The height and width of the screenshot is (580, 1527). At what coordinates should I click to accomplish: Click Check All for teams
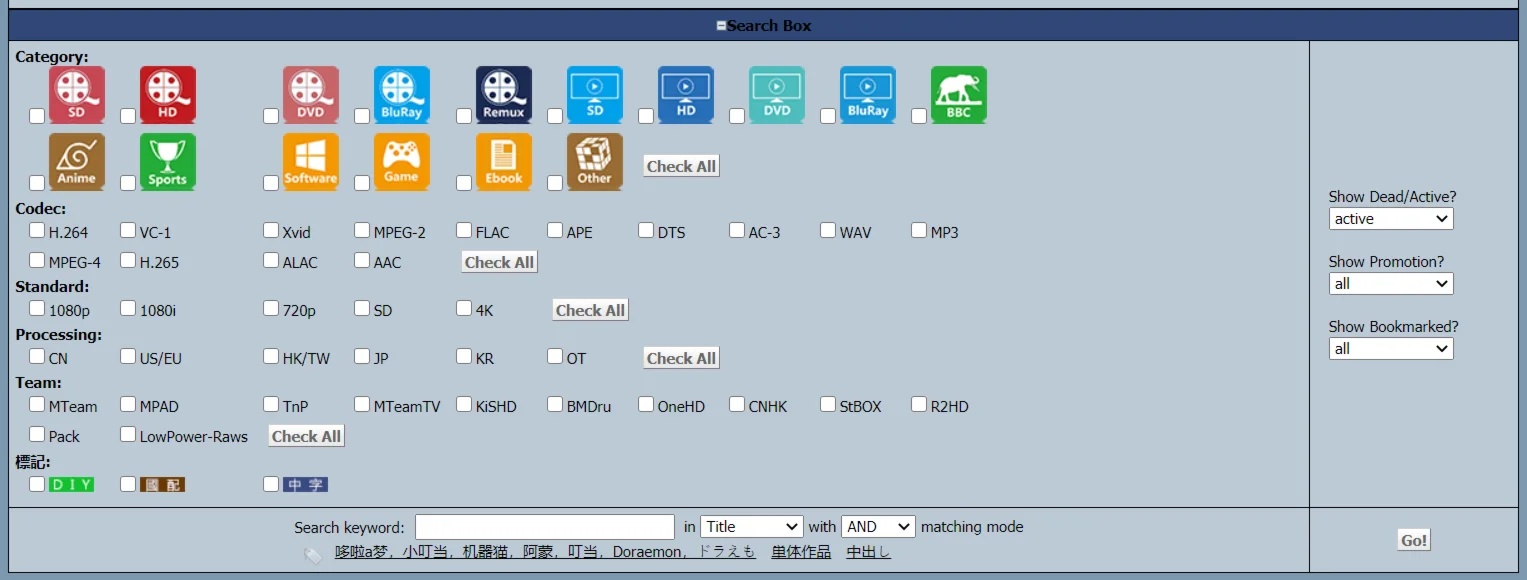pyautogui.click(x=307, y=437)
